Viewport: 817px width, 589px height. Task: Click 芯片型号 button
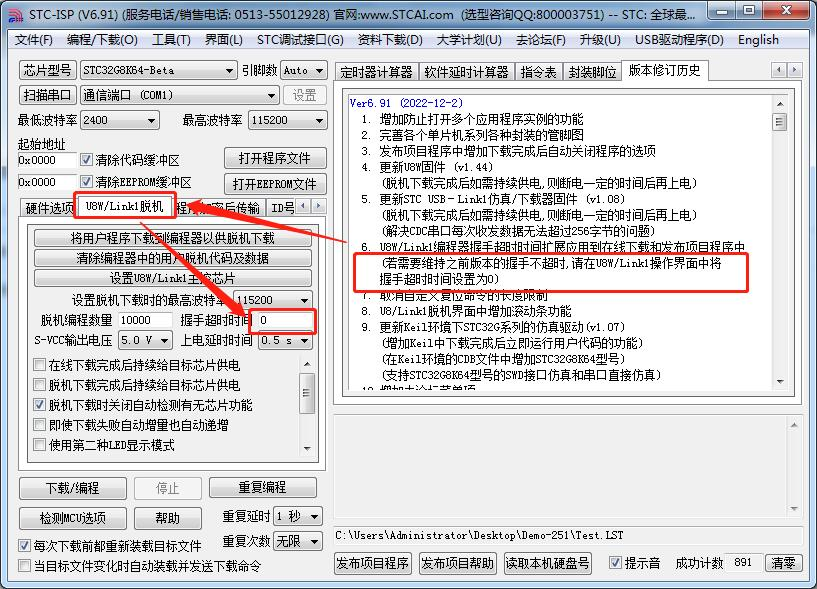(47, 70)
